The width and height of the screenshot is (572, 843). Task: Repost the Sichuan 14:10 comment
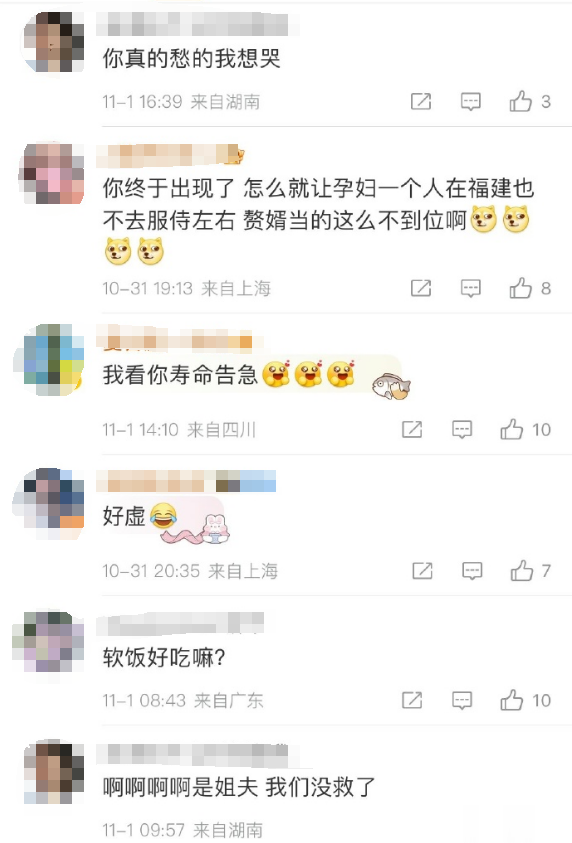pyautogui.click(x=412, y=429)
